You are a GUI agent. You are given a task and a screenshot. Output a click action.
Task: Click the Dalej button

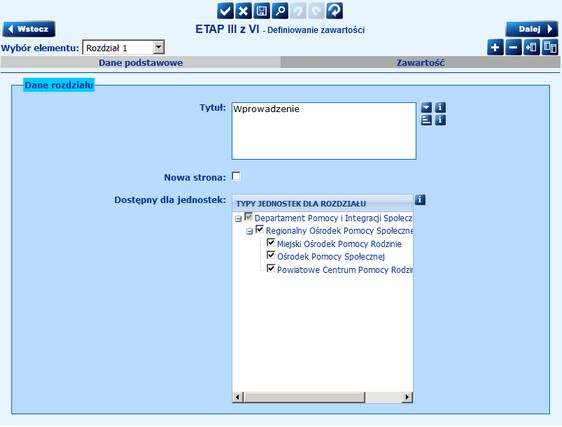pos(532,29)
